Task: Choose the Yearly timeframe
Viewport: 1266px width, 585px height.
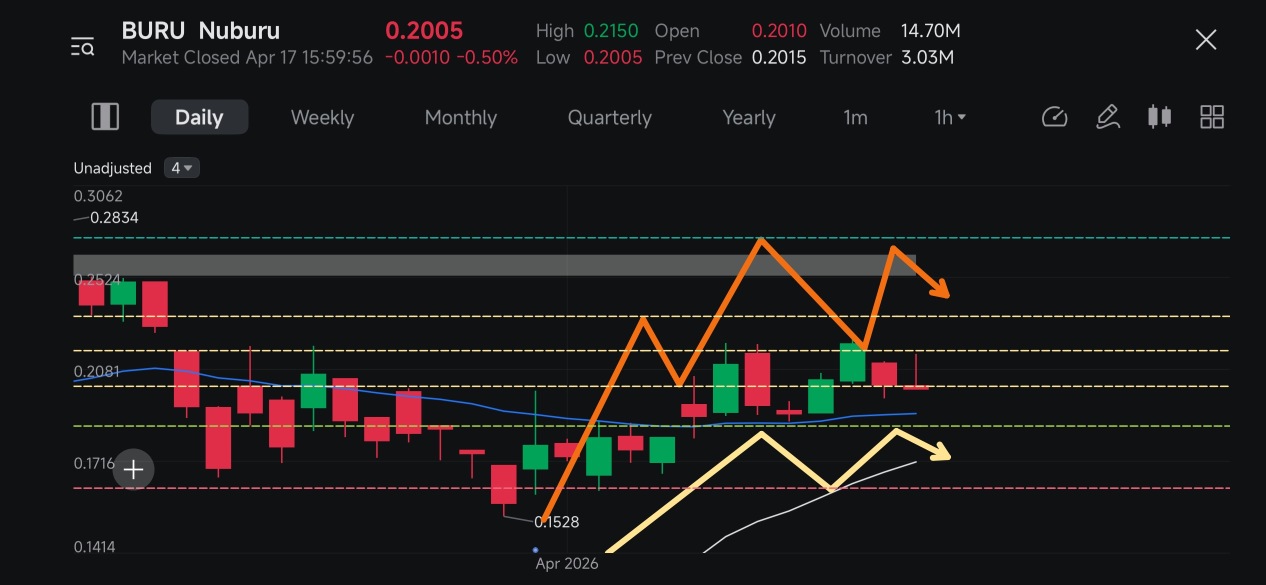Action: (749, 117)
